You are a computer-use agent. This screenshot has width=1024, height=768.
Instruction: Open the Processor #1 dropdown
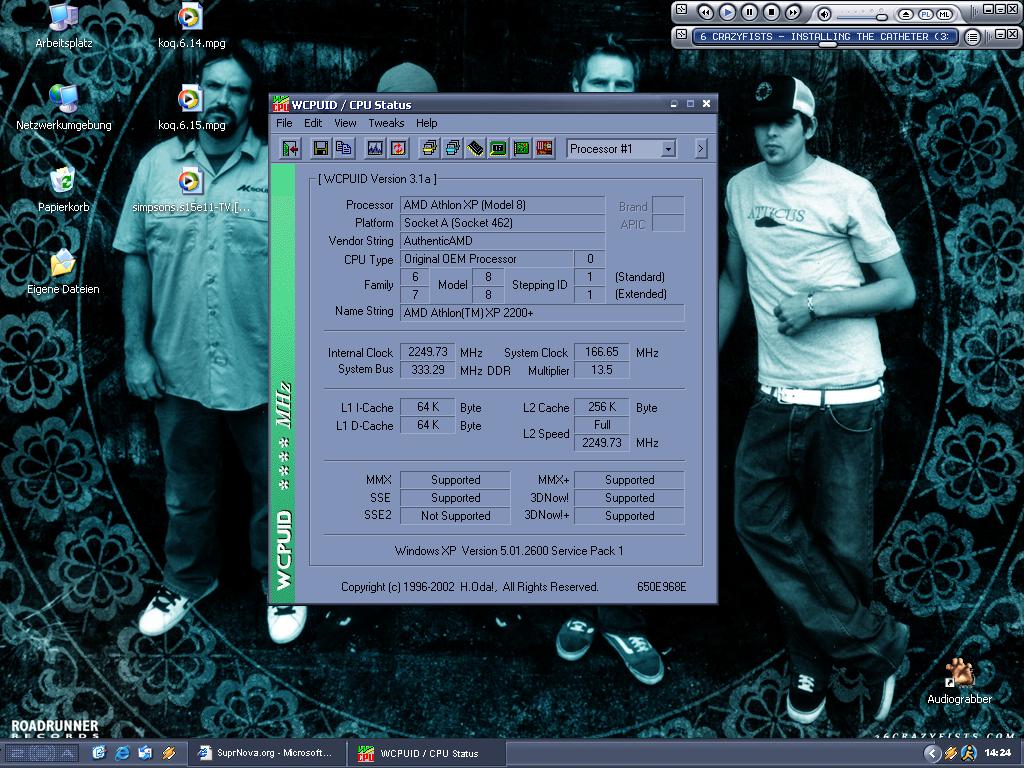tap(668, 149)
